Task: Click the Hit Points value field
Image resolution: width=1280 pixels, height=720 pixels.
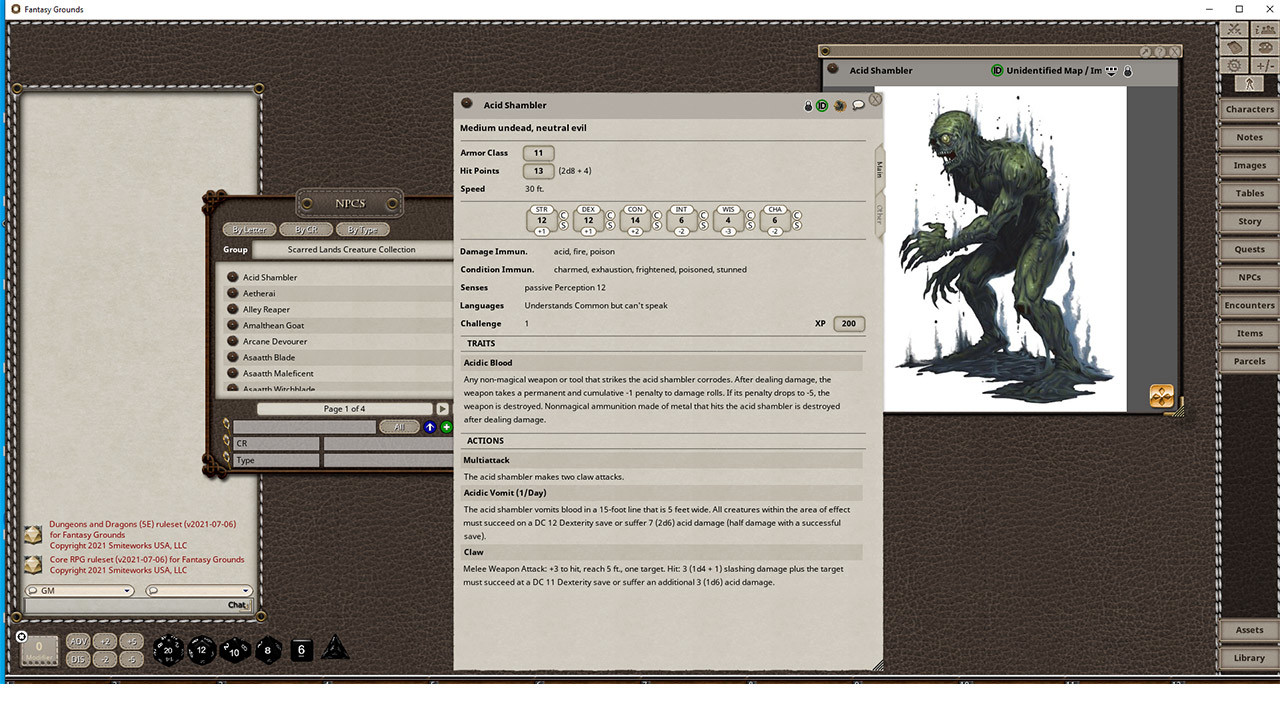Action: click(x=537, y=170)
